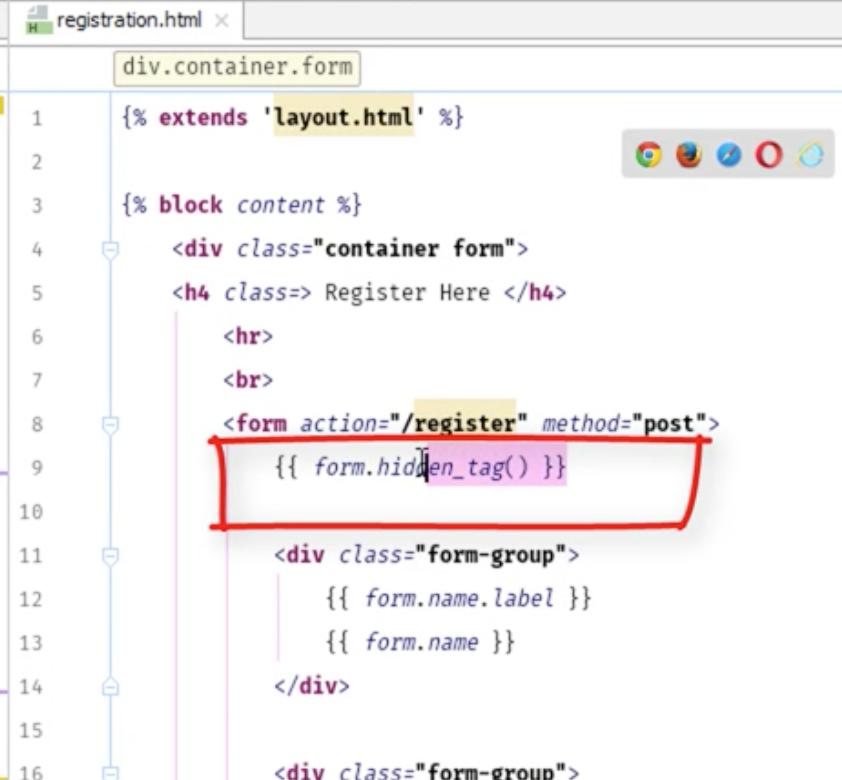
Task: Collapse the form-group fold on line 16
Action: click(110, 773)
